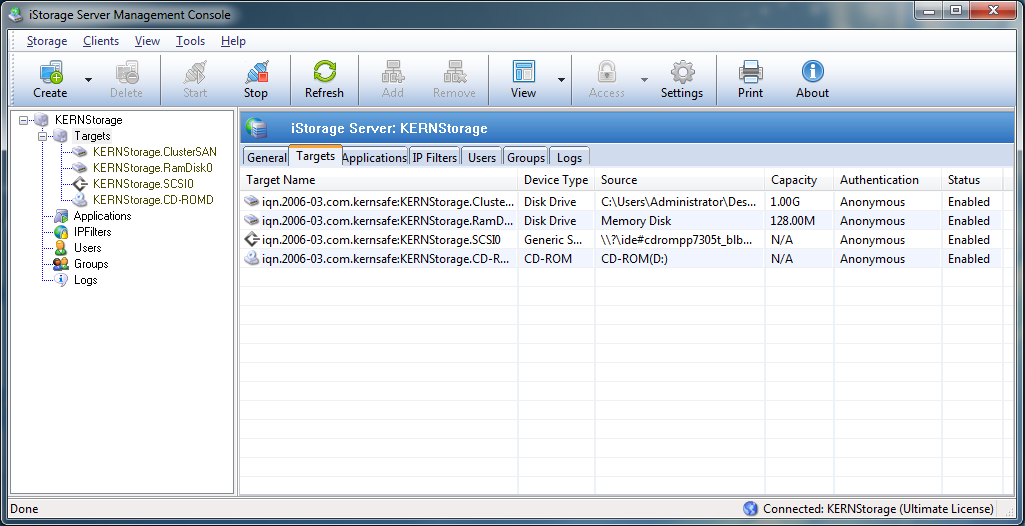This screenshot has height=526, width=1025.
Task: Click the globe connection icon in status bar
Action: (x=750, y=508)
